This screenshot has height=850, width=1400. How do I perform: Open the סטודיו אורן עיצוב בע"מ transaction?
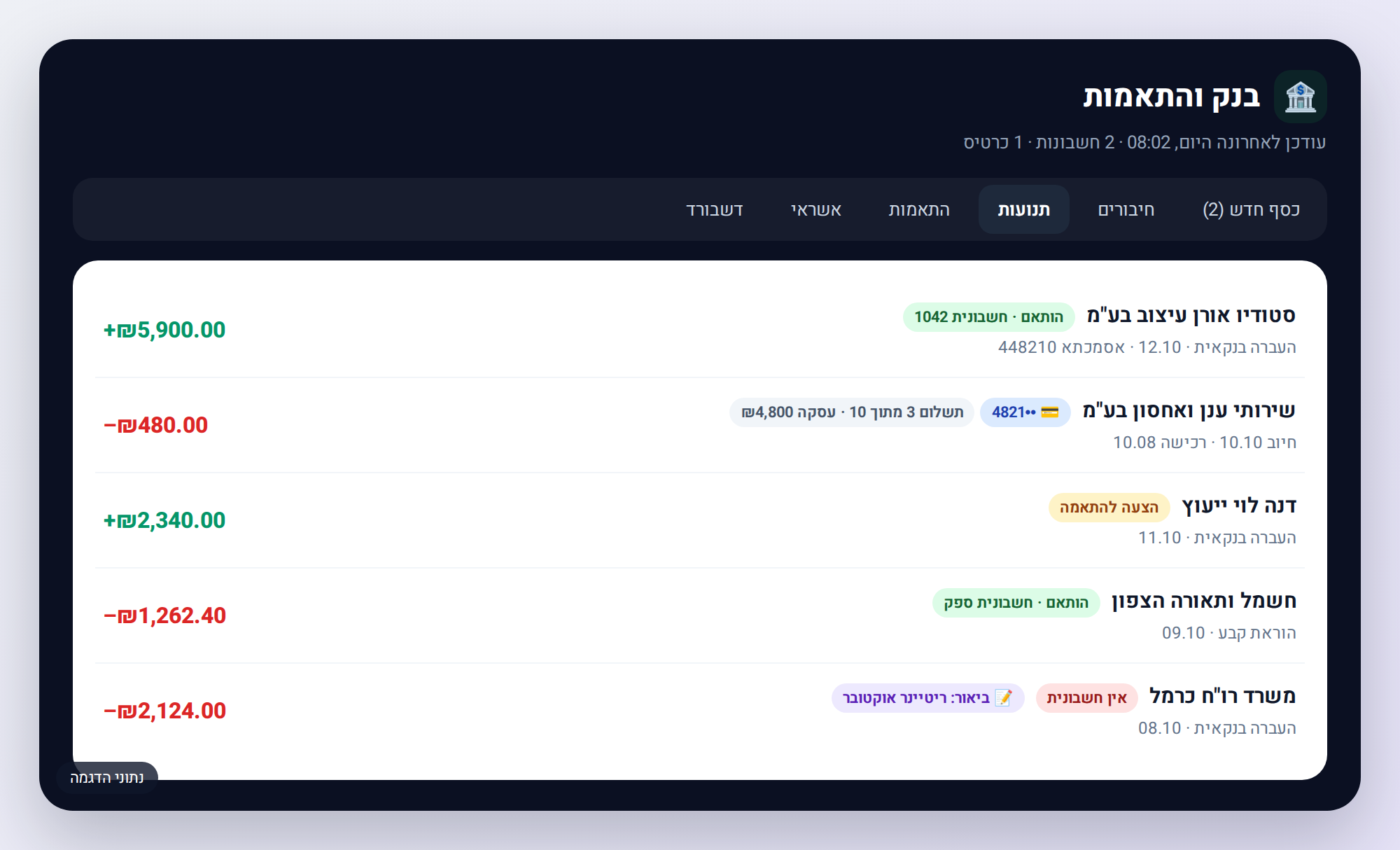click(700, 330)
